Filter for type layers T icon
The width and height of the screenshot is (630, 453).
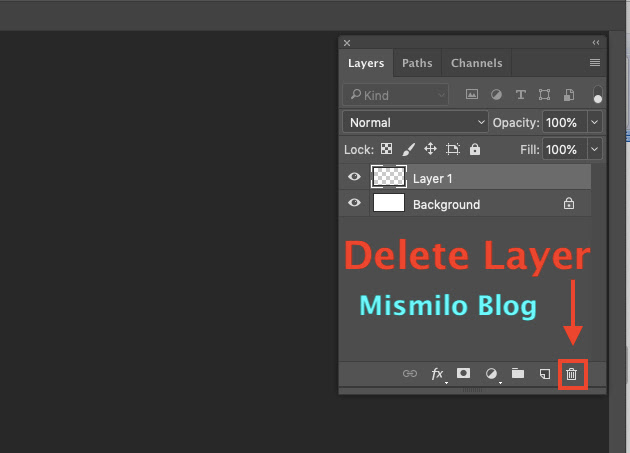521,95
